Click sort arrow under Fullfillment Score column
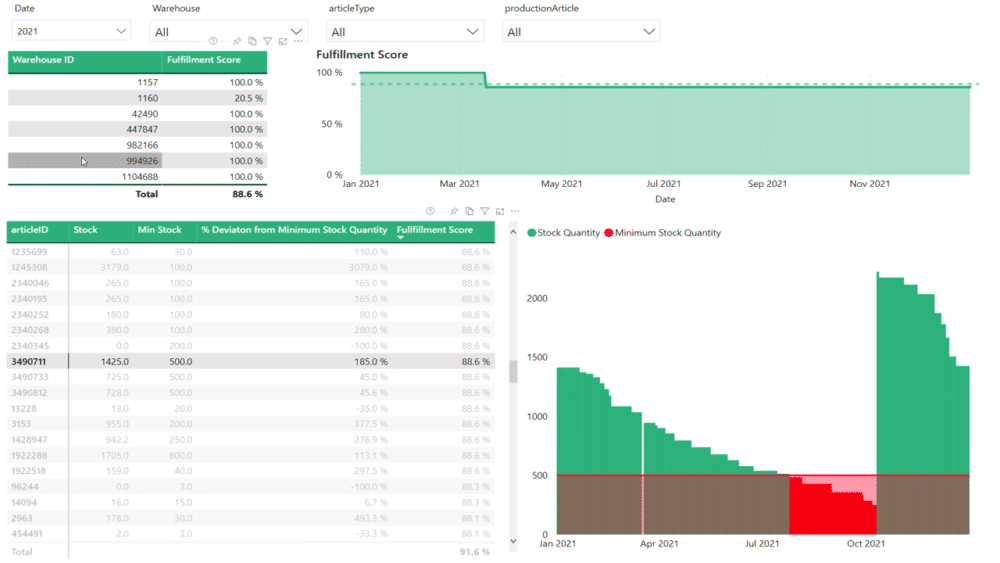Viewport: 1000px width, 563px height. point(401,238)
